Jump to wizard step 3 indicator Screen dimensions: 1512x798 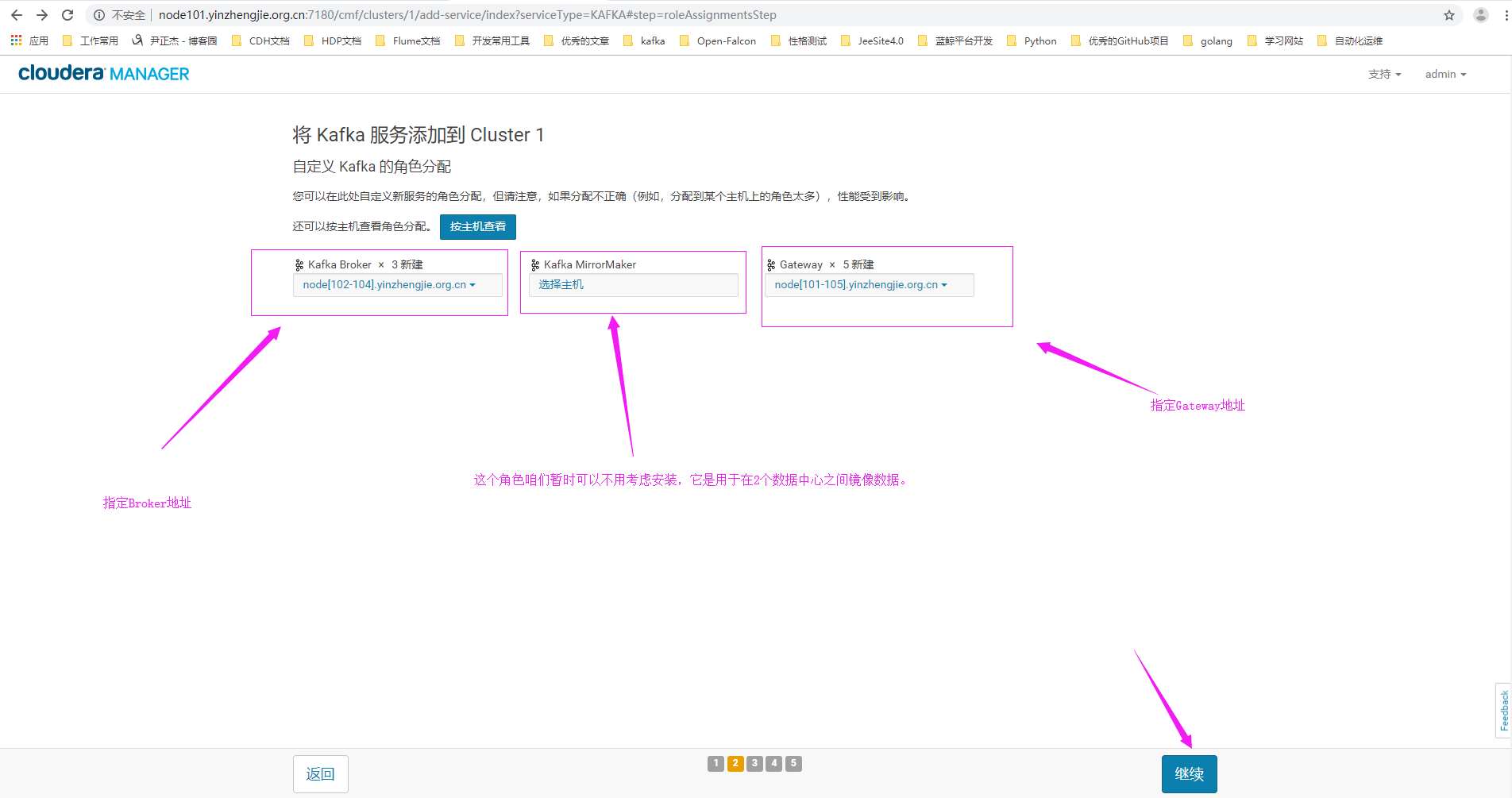pyautogui.click(x=754, y=763)
